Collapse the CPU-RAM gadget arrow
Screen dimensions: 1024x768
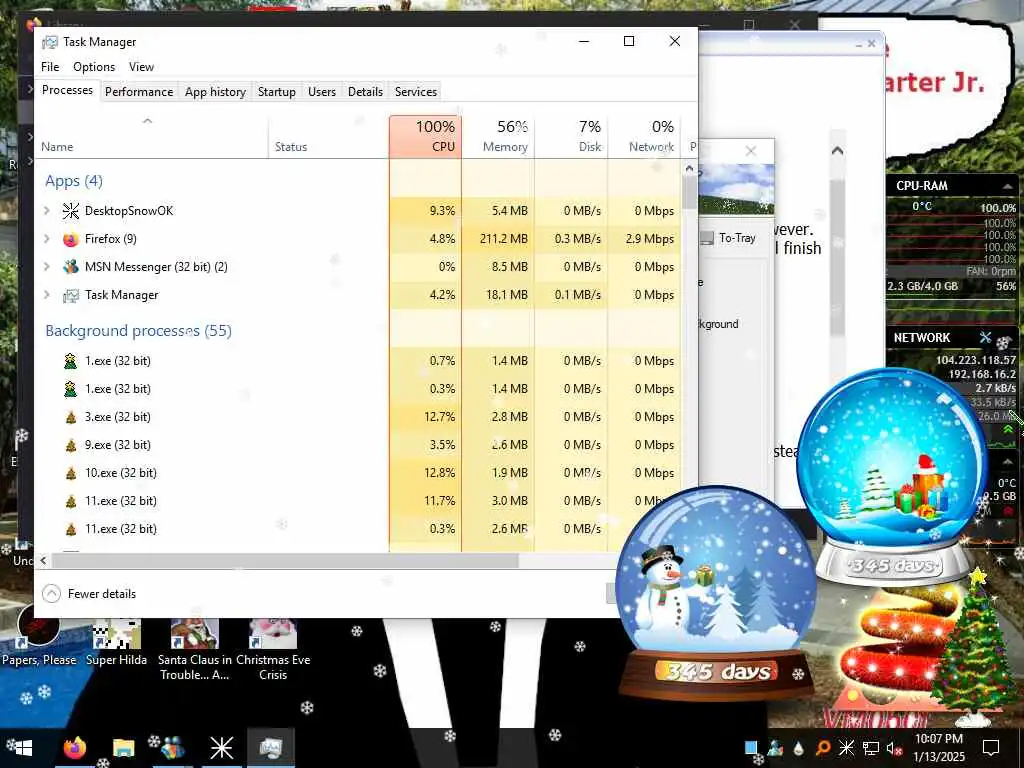[1008, 187]
